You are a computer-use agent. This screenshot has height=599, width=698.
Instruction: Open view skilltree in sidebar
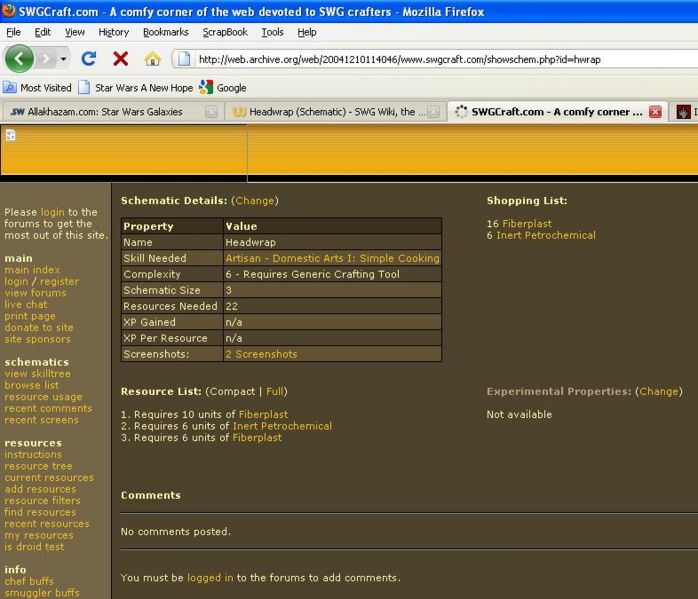pos(37,374)
